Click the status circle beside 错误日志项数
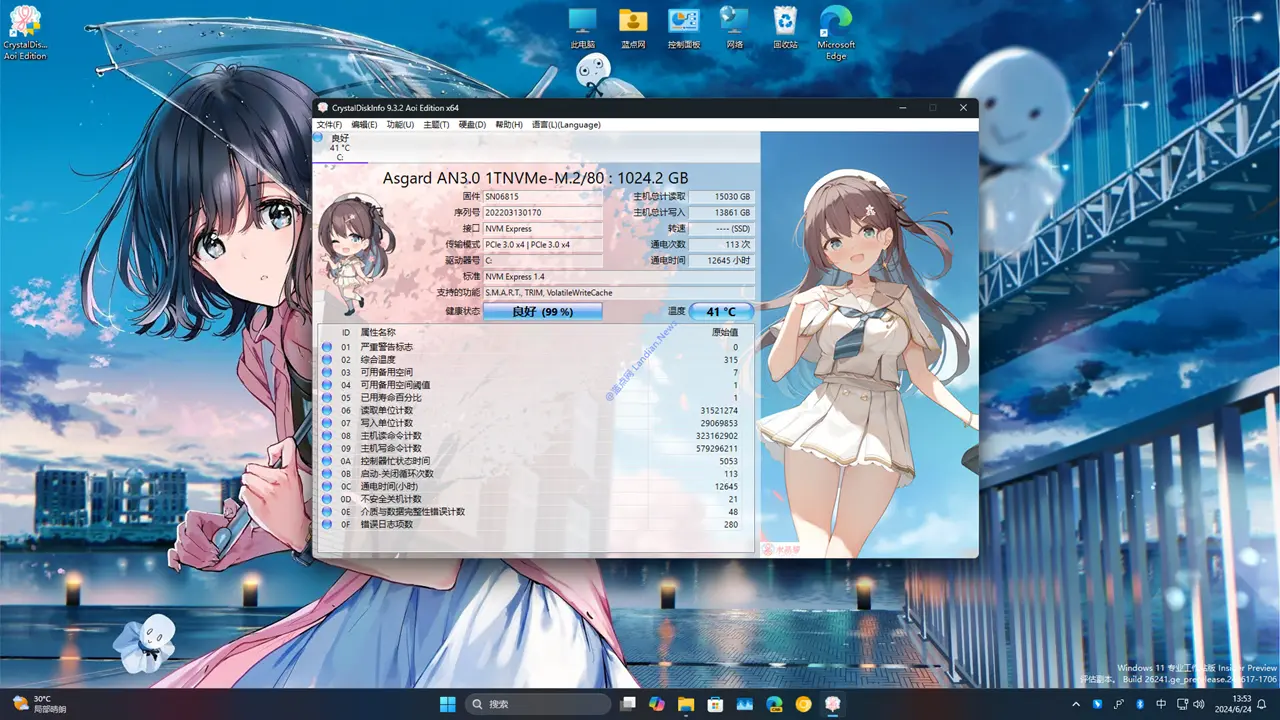Viewport: 1280px width, 720px height. (326, 524)
